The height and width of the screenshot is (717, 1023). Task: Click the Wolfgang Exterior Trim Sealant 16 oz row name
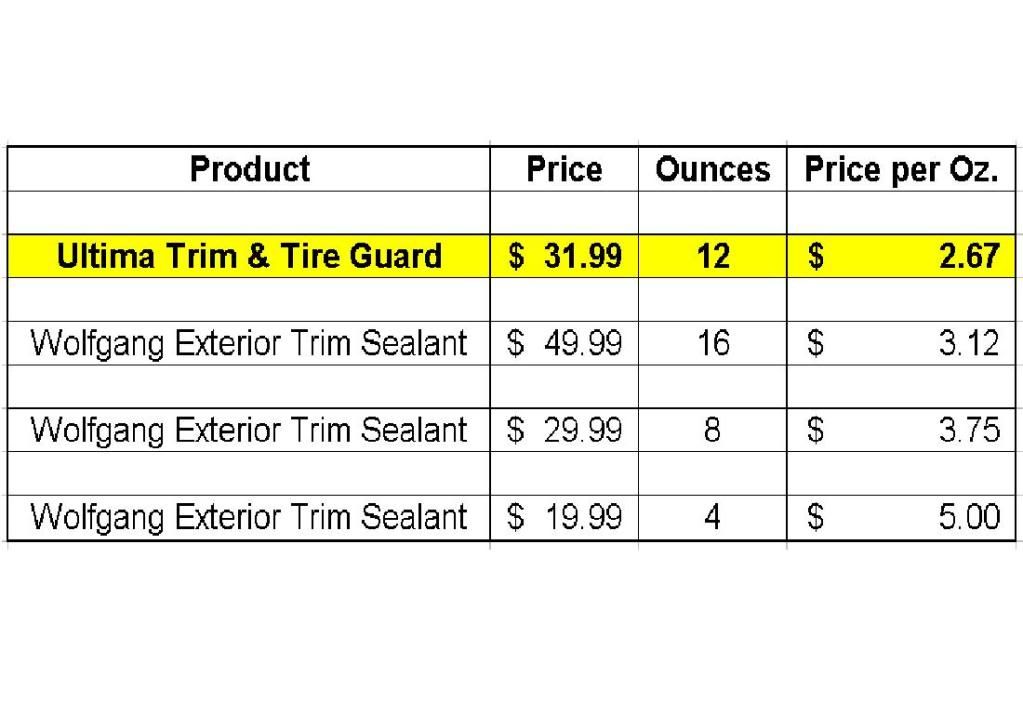249,343
